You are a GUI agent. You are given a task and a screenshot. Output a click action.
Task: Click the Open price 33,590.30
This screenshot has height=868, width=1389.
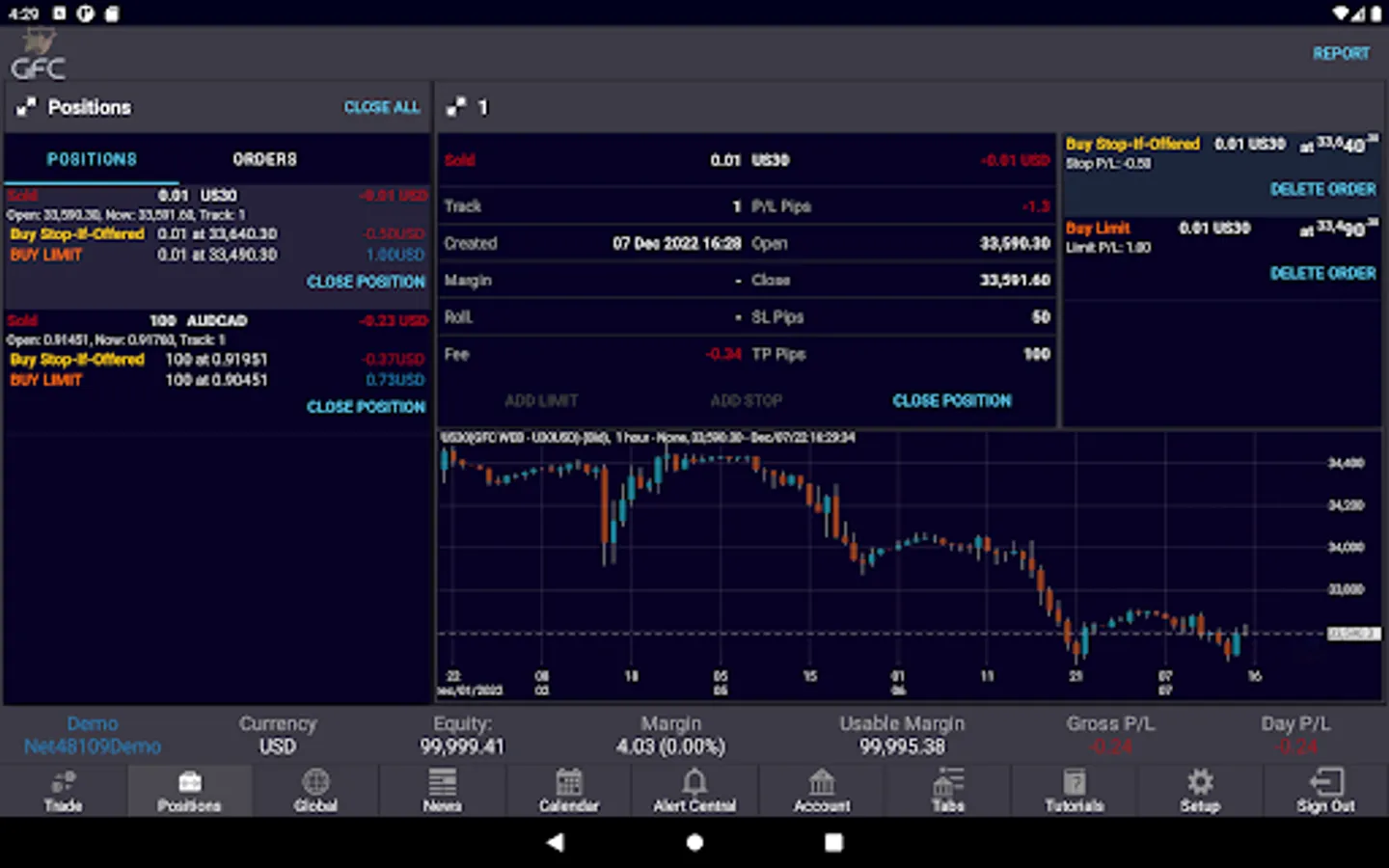click(1015, 243)
